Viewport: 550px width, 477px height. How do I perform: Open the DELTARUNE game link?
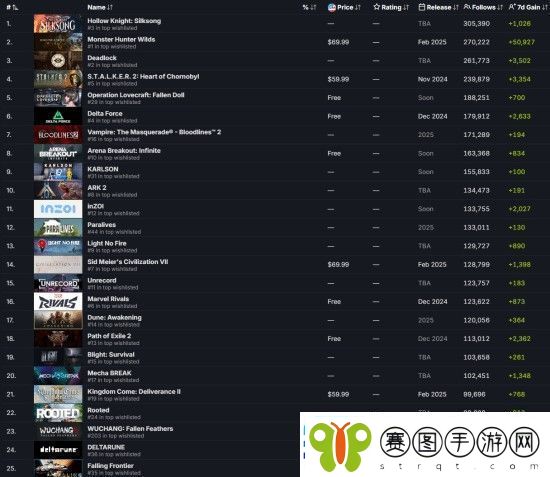pos(106,447)
